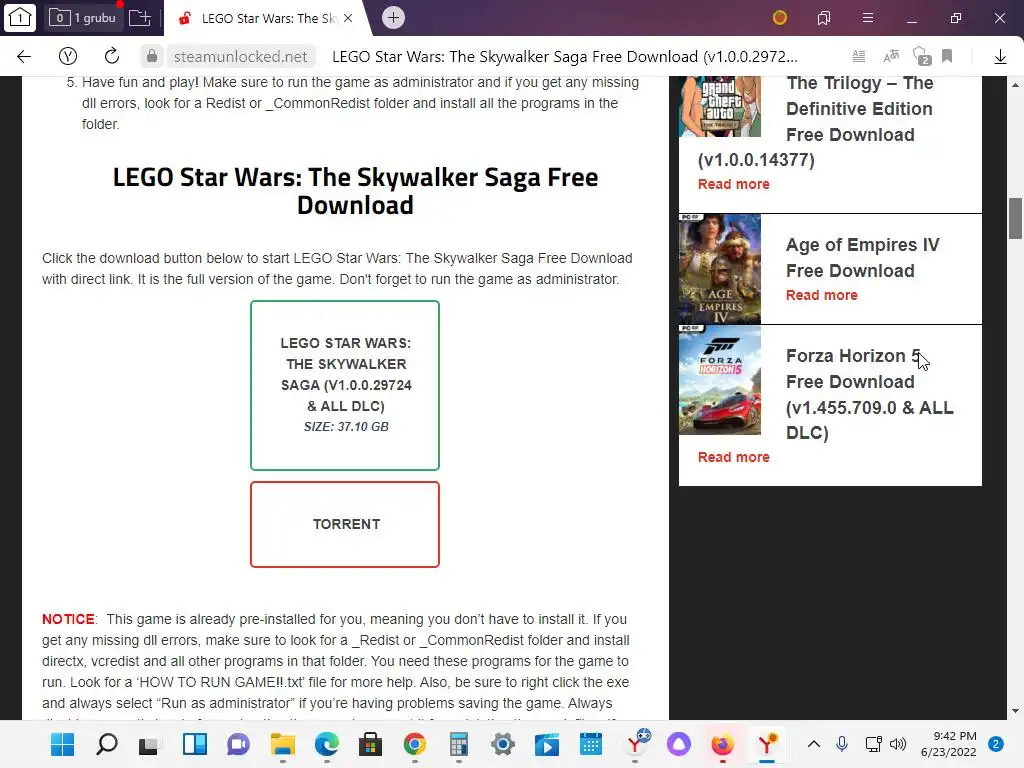This screenshot has width=1024, height=768.
Task: Click the translate page icon
Action: pos(891,57)
